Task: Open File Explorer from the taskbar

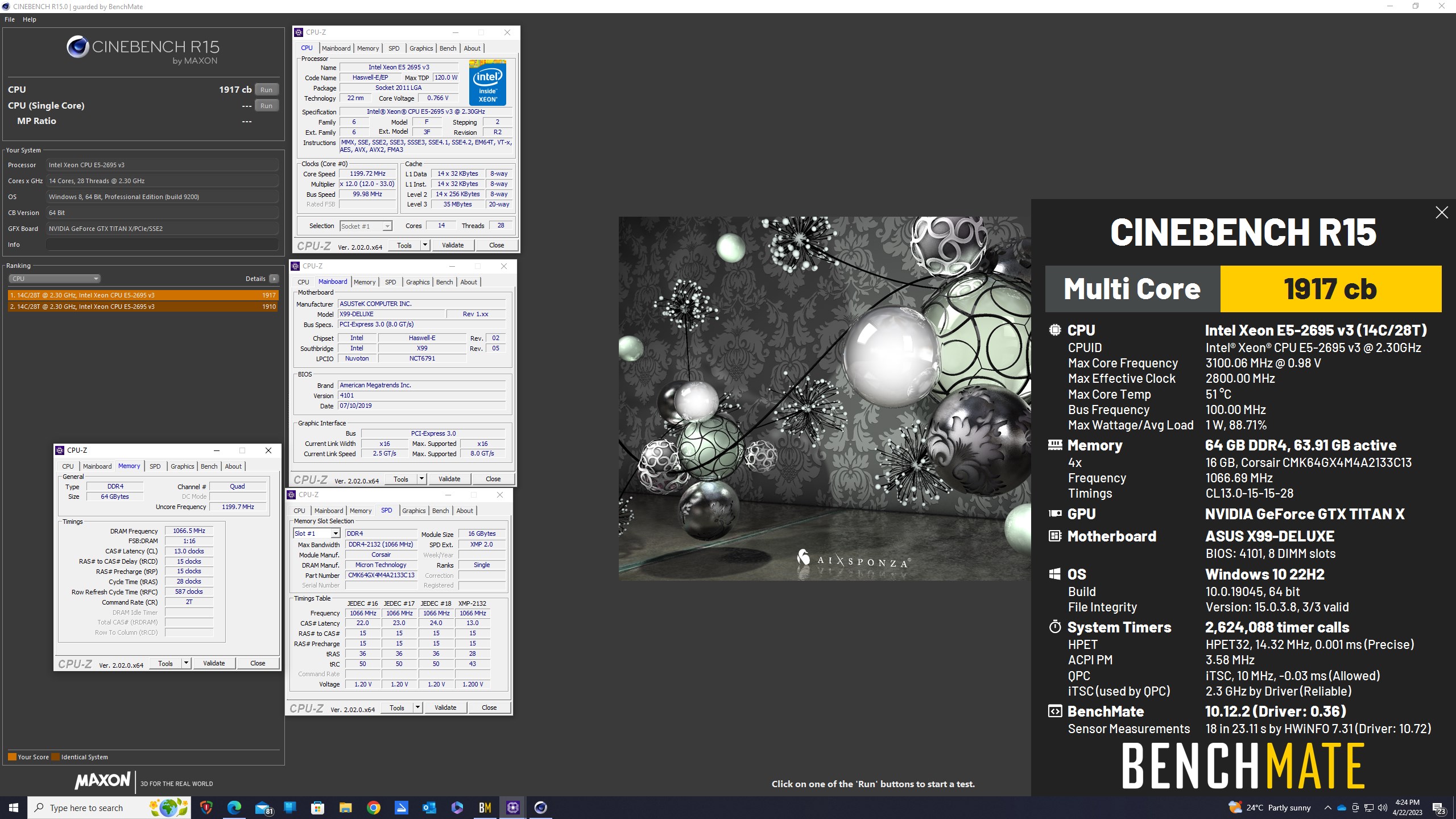Action: 346,808
